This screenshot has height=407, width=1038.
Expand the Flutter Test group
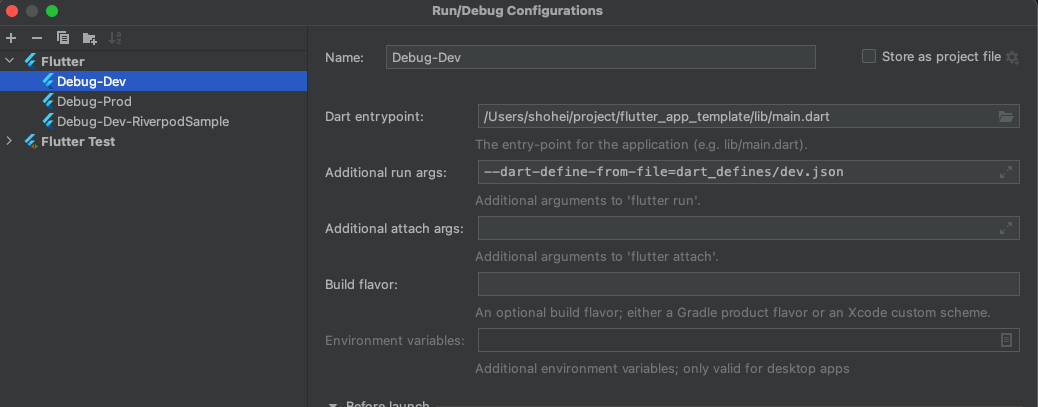[x=10, y=142]
